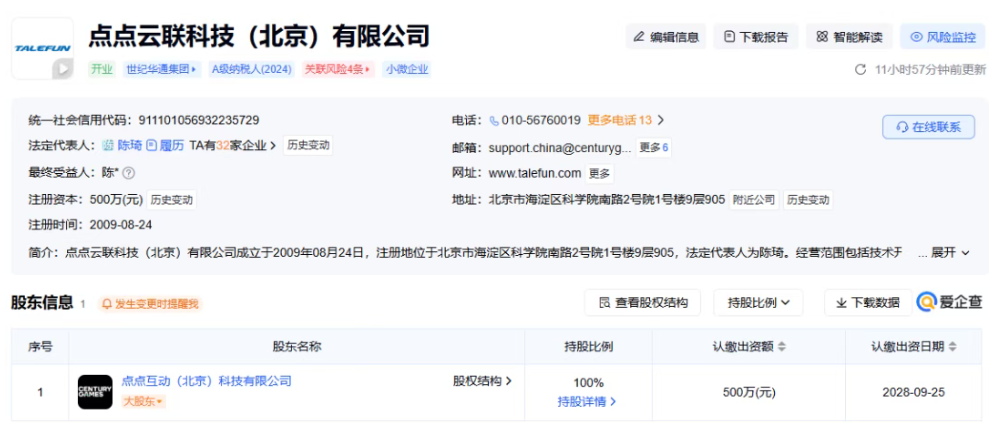Image resolution: width=1002 pixels, height=438 pixels.
Task: Click the play icon under TALEFUN logo
Action: [62, 68]
